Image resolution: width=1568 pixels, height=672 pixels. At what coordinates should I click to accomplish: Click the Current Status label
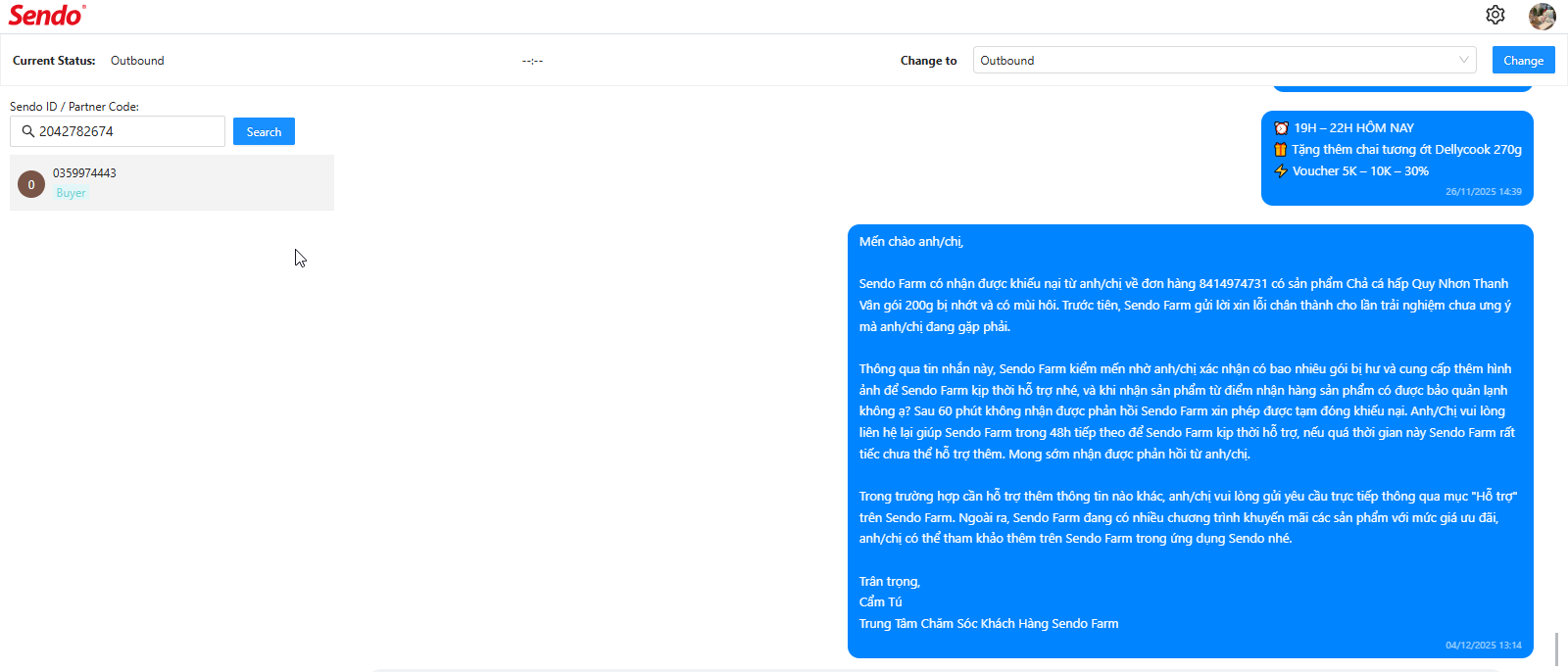[54, 61]
